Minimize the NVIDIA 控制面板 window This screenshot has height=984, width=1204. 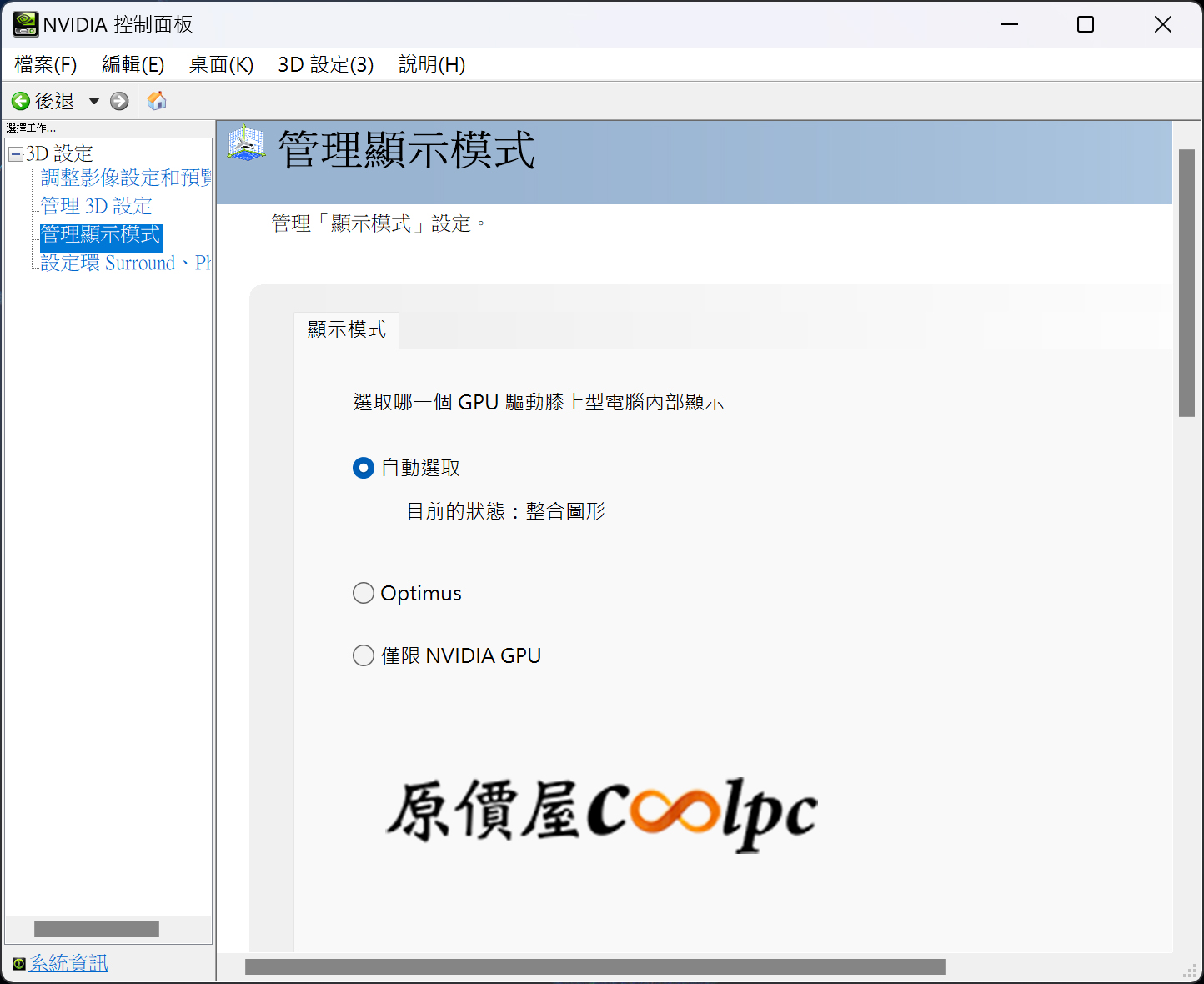[1010, 24]
